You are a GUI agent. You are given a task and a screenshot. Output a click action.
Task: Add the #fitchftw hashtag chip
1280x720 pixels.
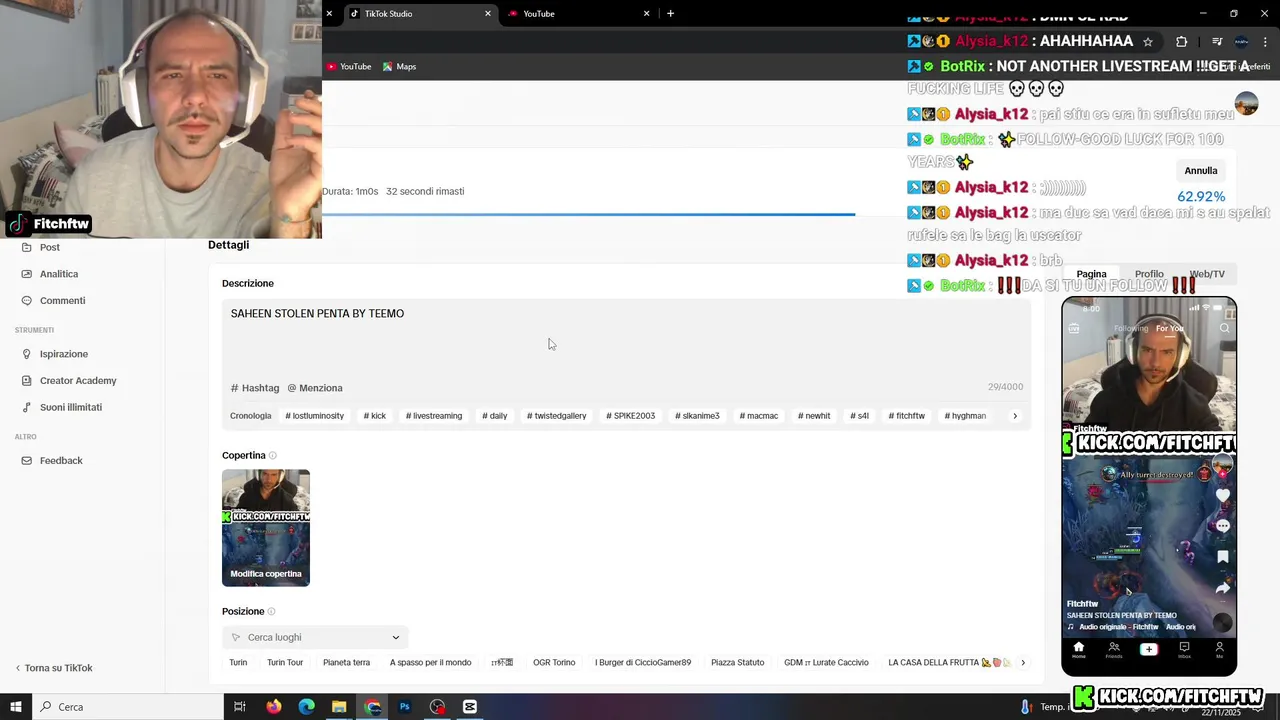click(x=907, y=416)
